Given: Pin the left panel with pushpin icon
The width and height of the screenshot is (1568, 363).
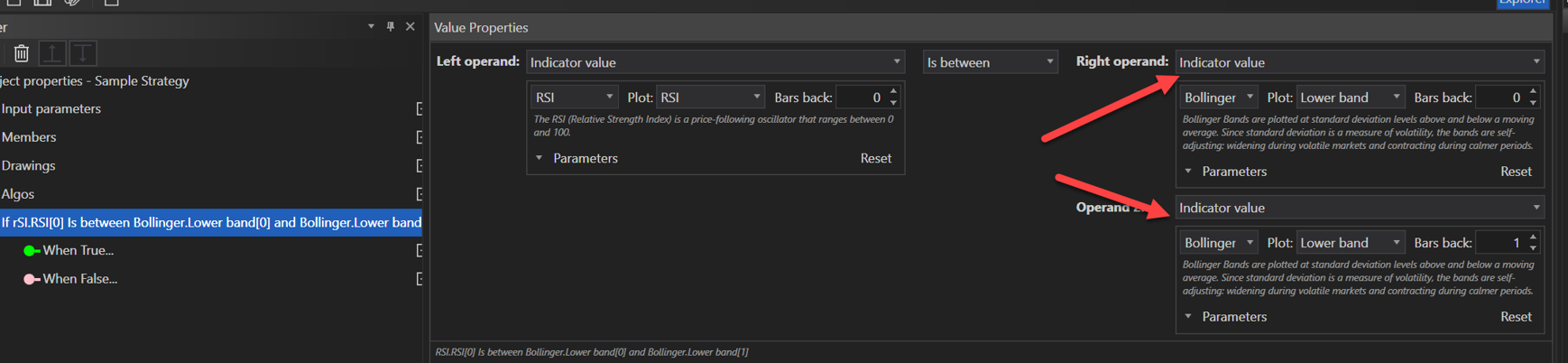Looking at the screenshot, I should pos(391,27).
